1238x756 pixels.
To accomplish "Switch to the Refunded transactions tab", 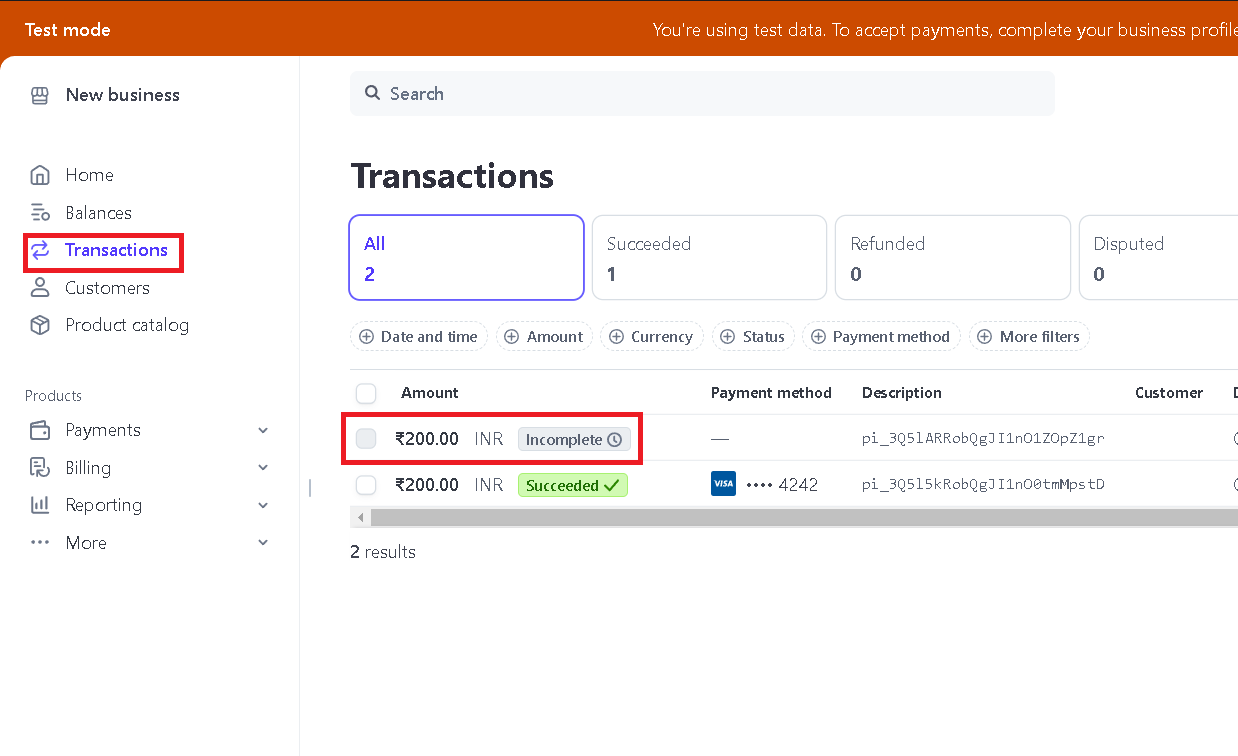I will click(952, 258).
